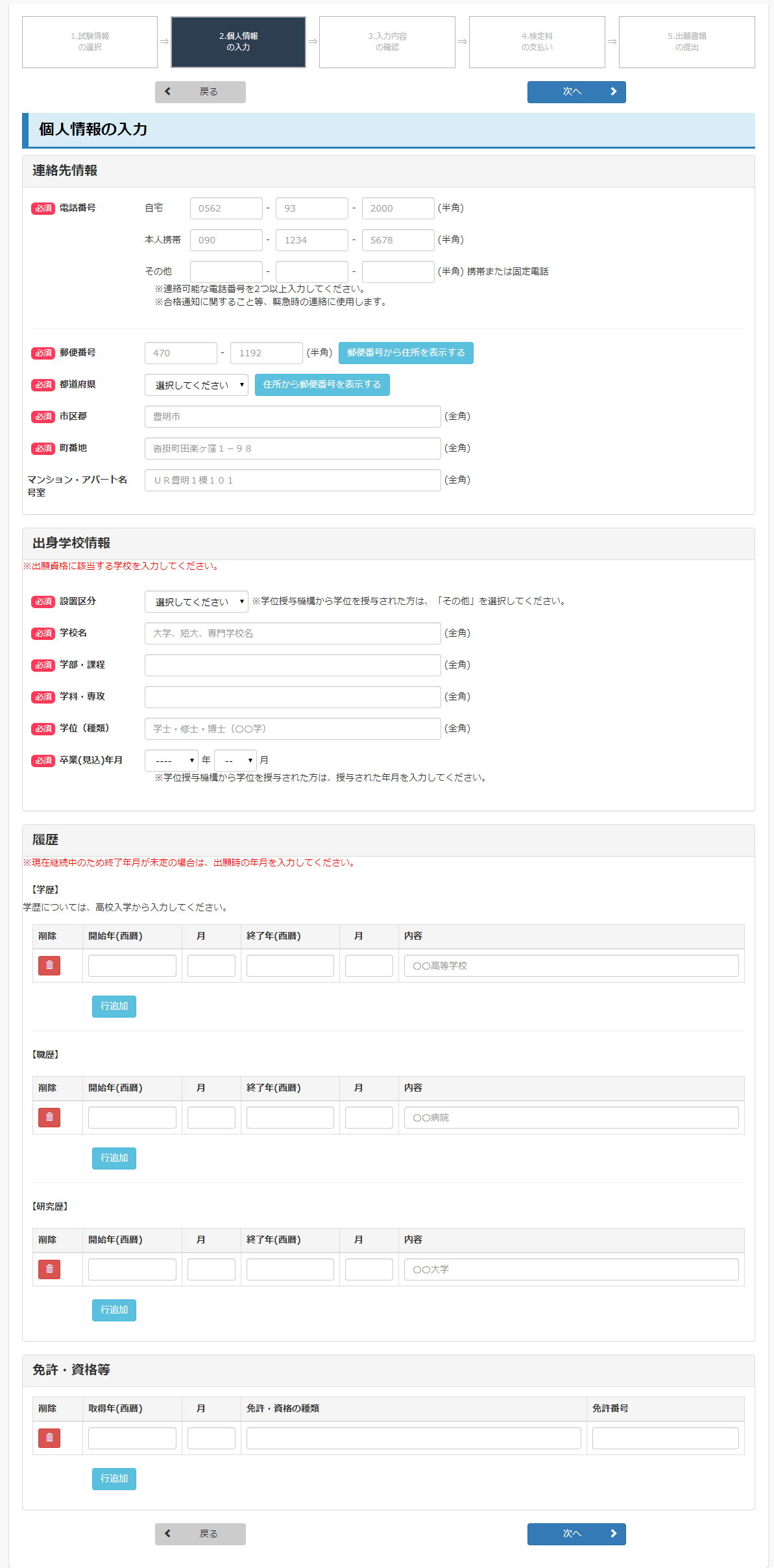Select step 1.試験情報の選択

point(90,42)
